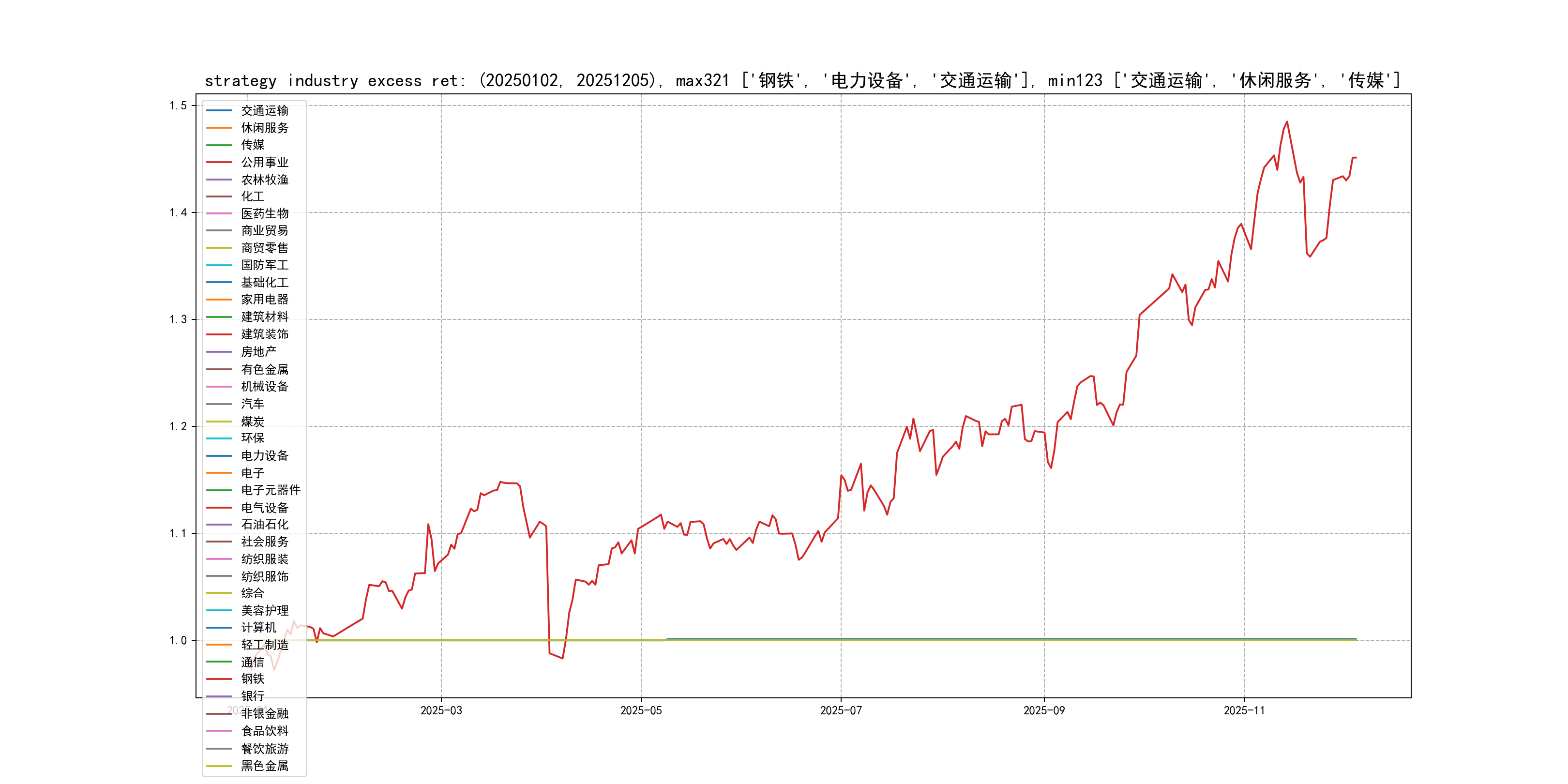Viewport: 1568px width, 784px height.
Task: Click the 钢铁 legend entry label
Action: click(x=253, y=678)
